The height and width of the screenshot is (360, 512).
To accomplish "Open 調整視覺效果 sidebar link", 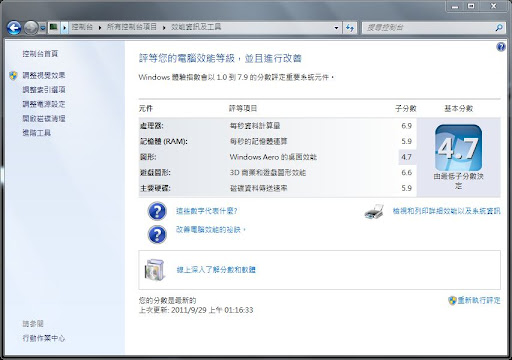I will [44, 75].
